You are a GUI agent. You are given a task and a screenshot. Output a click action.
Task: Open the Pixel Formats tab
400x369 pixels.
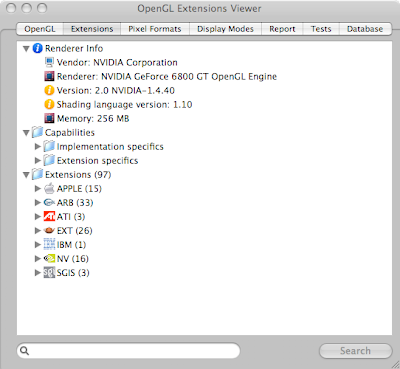(155, 29)
